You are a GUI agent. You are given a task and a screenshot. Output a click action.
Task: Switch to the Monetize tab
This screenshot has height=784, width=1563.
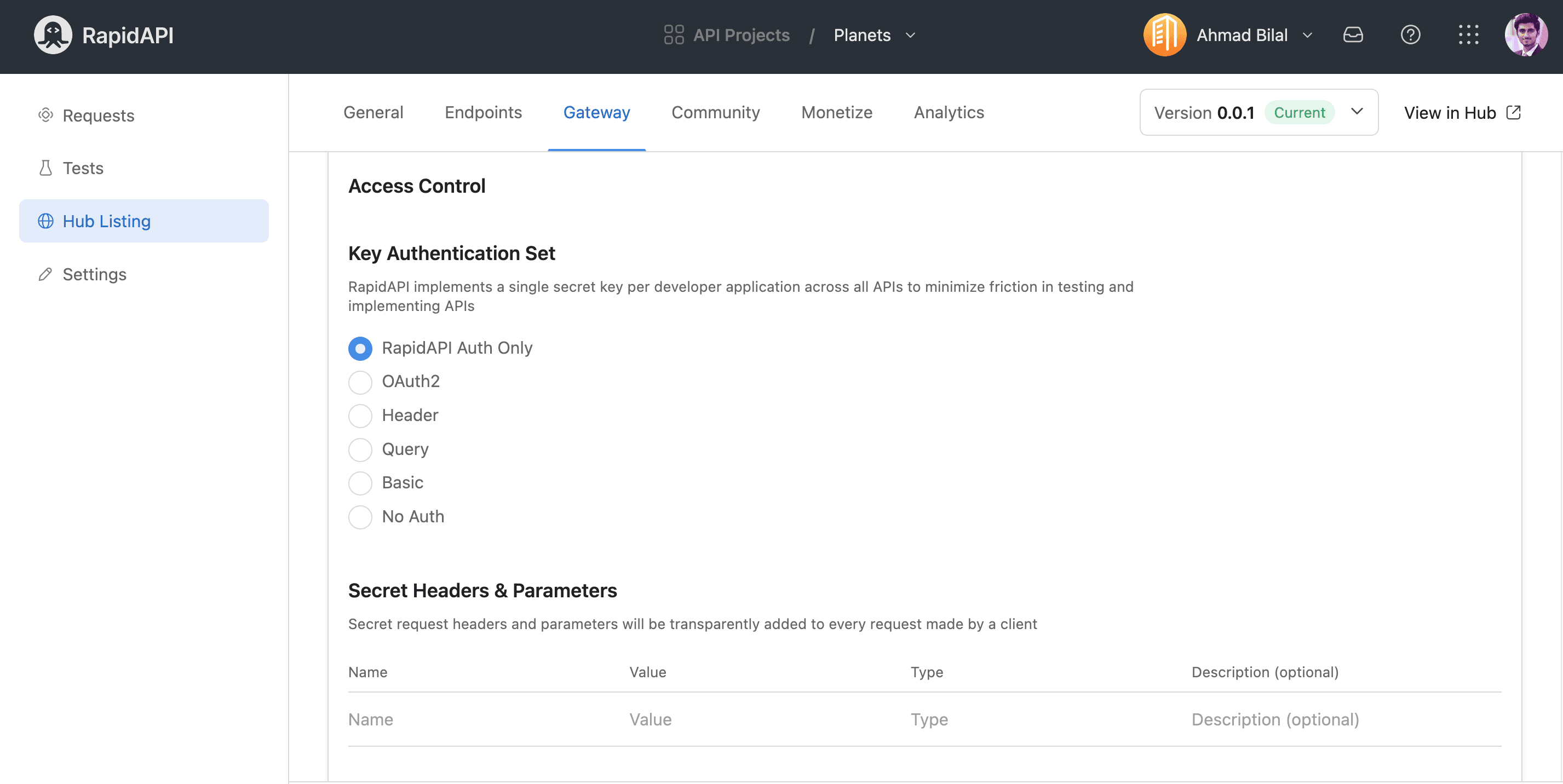coord(837,112)
